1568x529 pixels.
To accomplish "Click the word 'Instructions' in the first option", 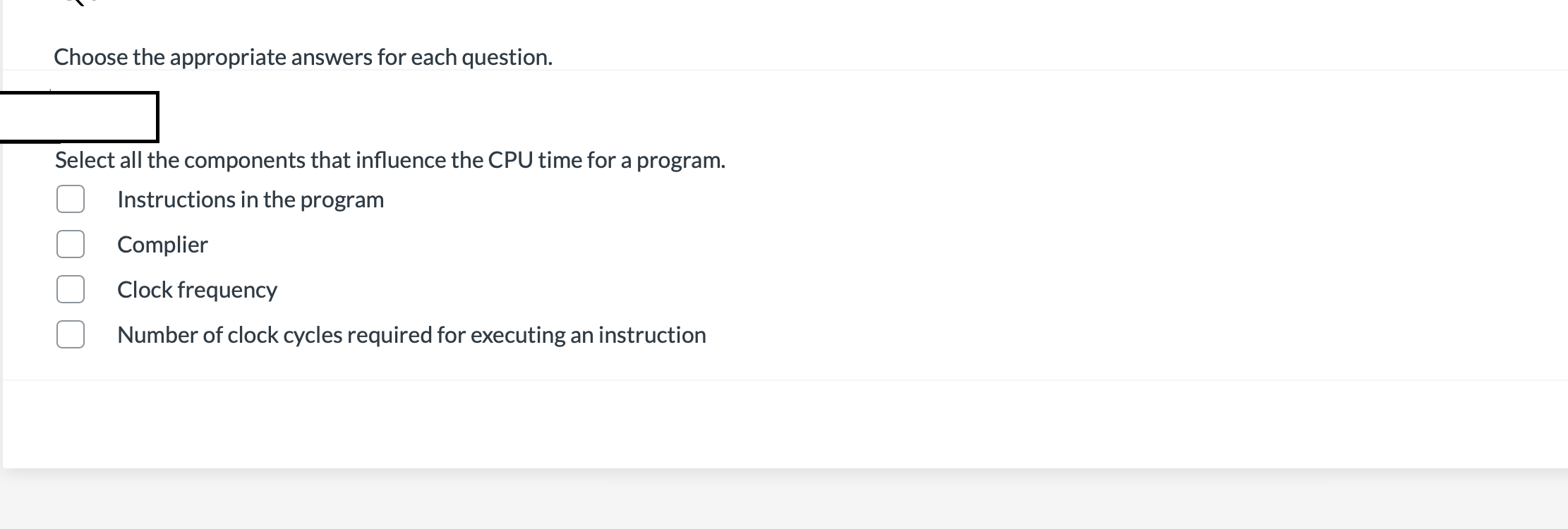I will click(176, 200).
